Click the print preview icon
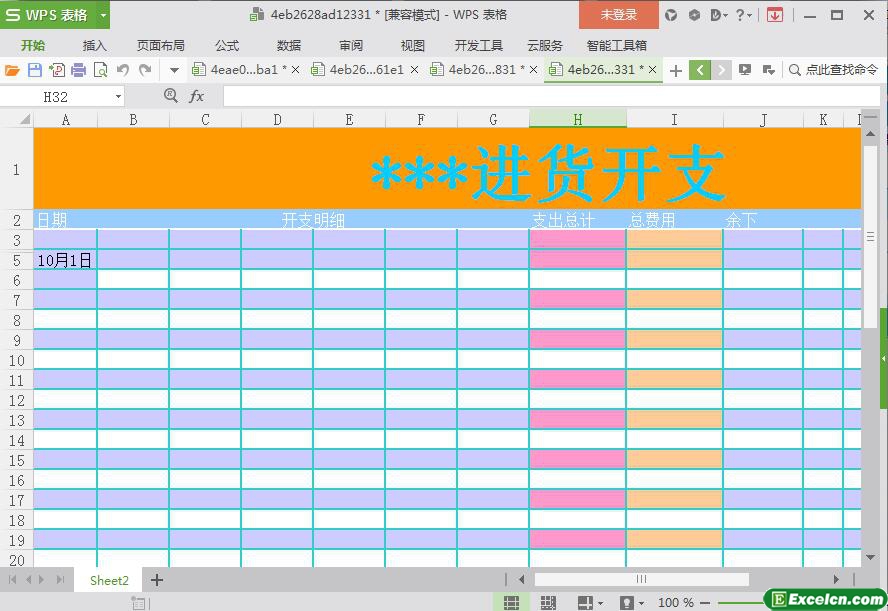Screen dimensions: 888x611 [x=100, y=70]
